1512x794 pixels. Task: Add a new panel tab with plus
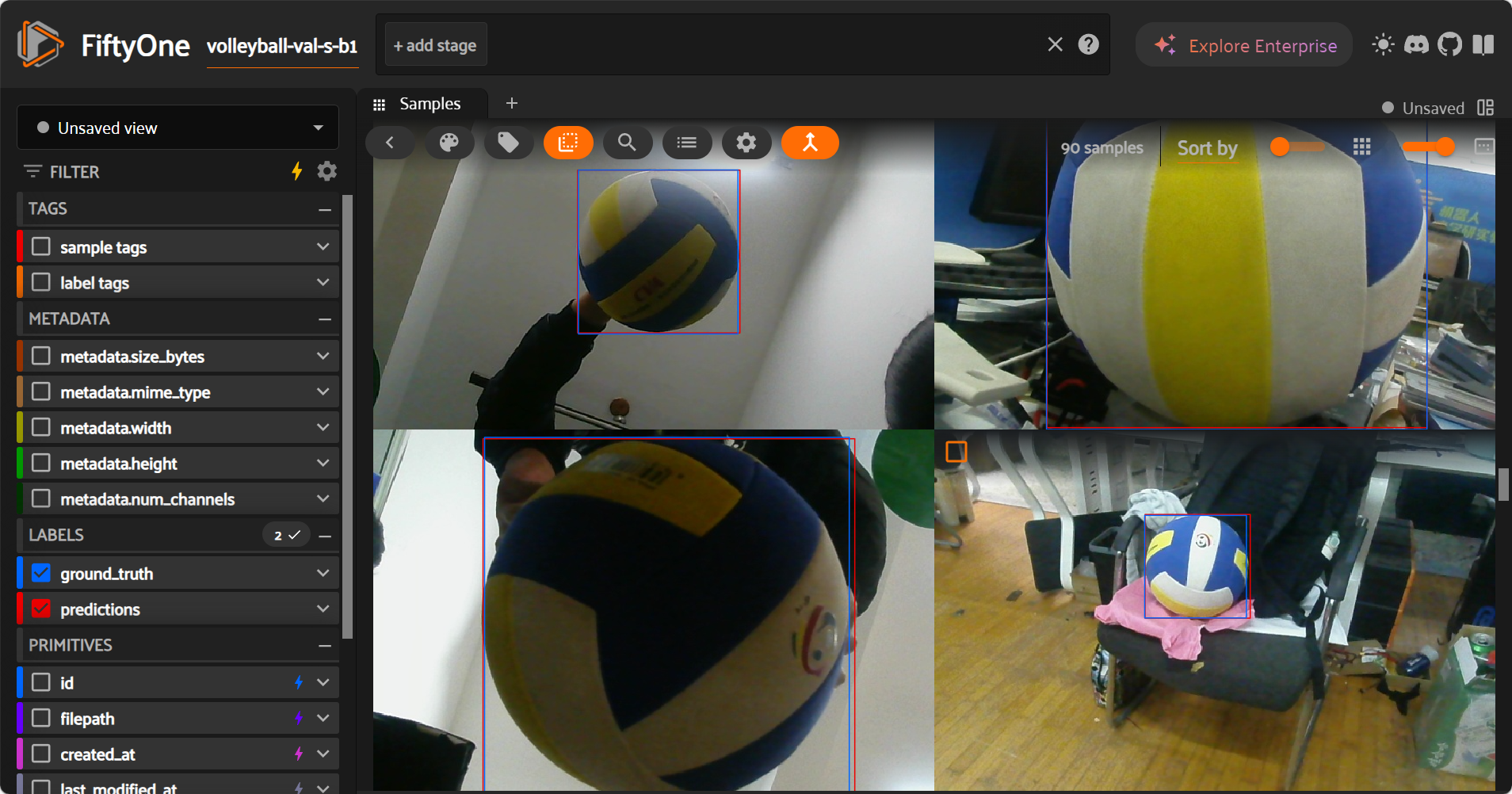[512, 103]
